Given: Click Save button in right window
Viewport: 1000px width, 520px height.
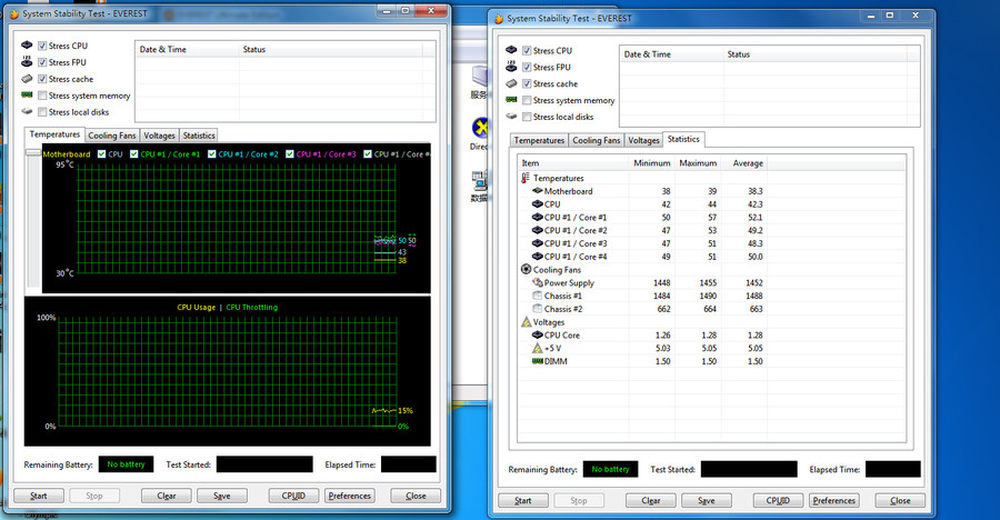Looking at the screenshot, I should [707, 501].
